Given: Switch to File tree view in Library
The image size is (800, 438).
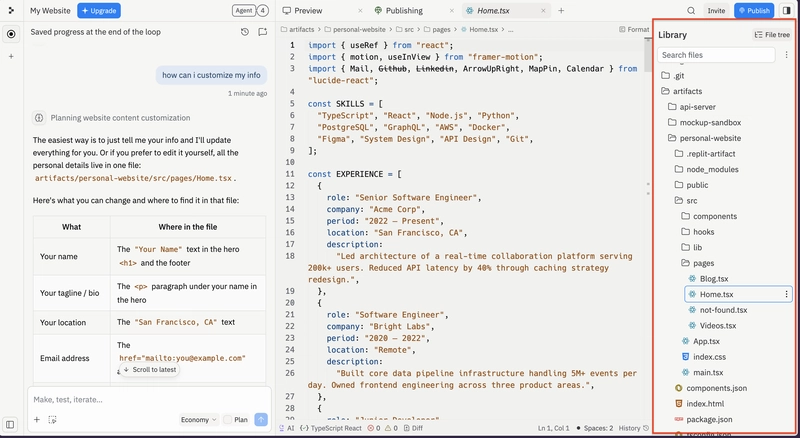Looking at the screenshot, I should (x=772, y=35).
